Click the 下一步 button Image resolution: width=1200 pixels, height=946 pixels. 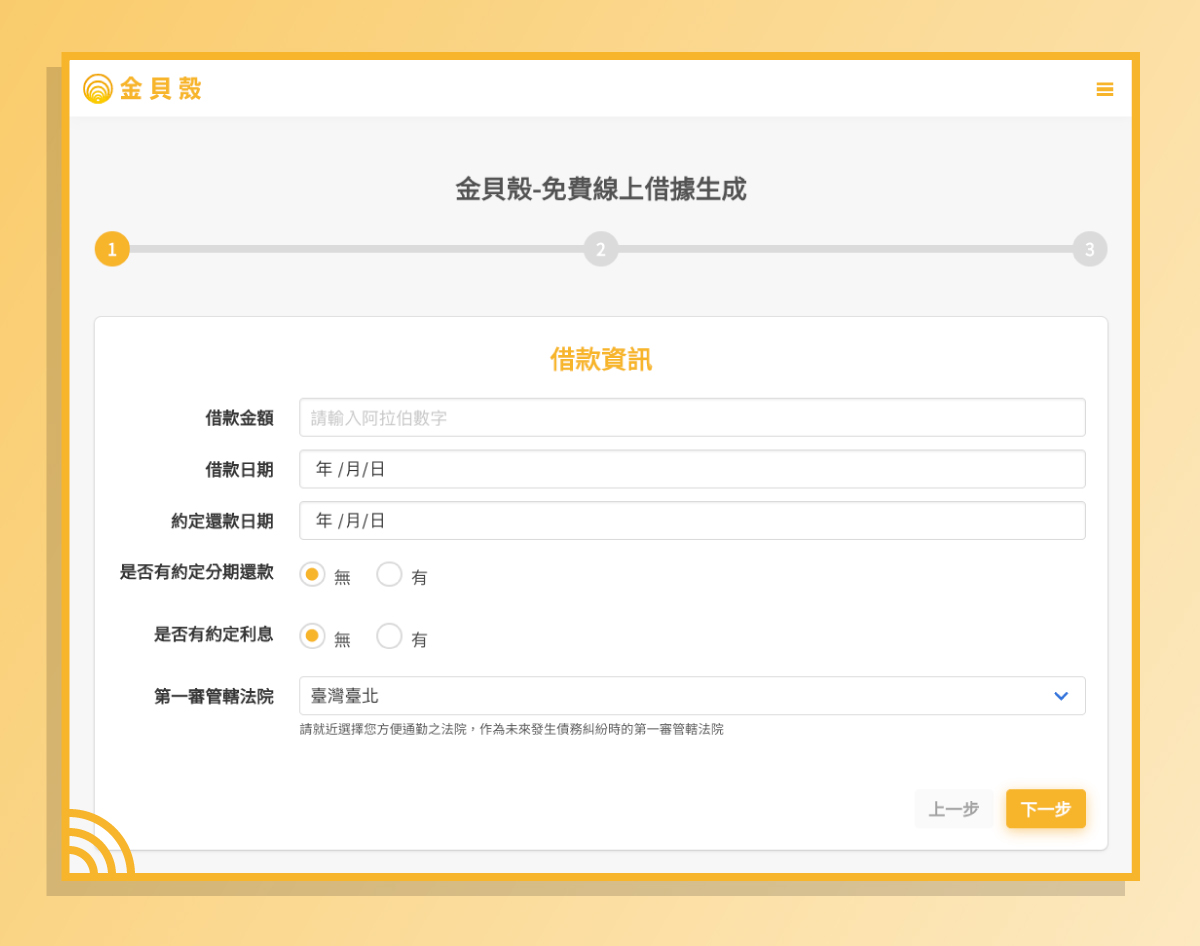[1045, 809]
